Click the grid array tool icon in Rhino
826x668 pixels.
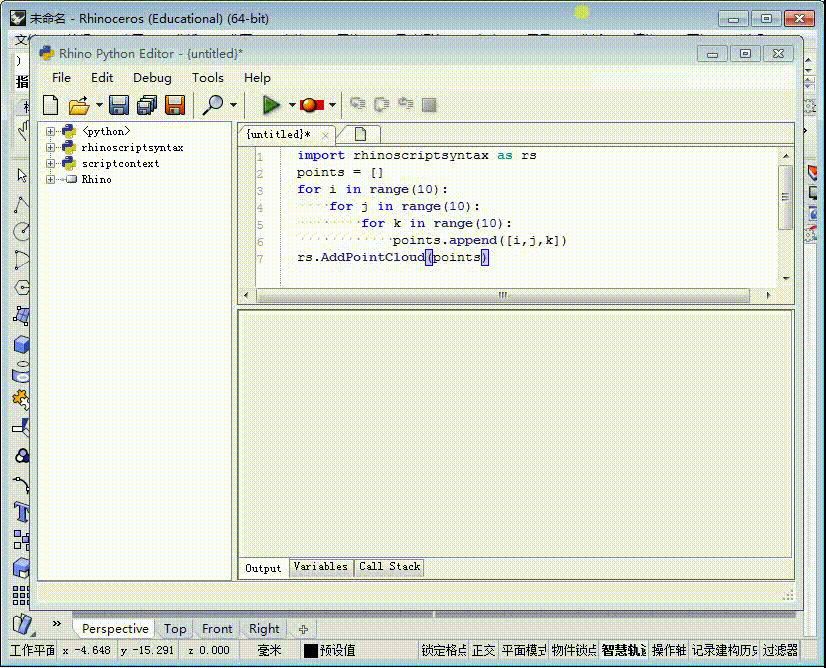pos(22,595)
